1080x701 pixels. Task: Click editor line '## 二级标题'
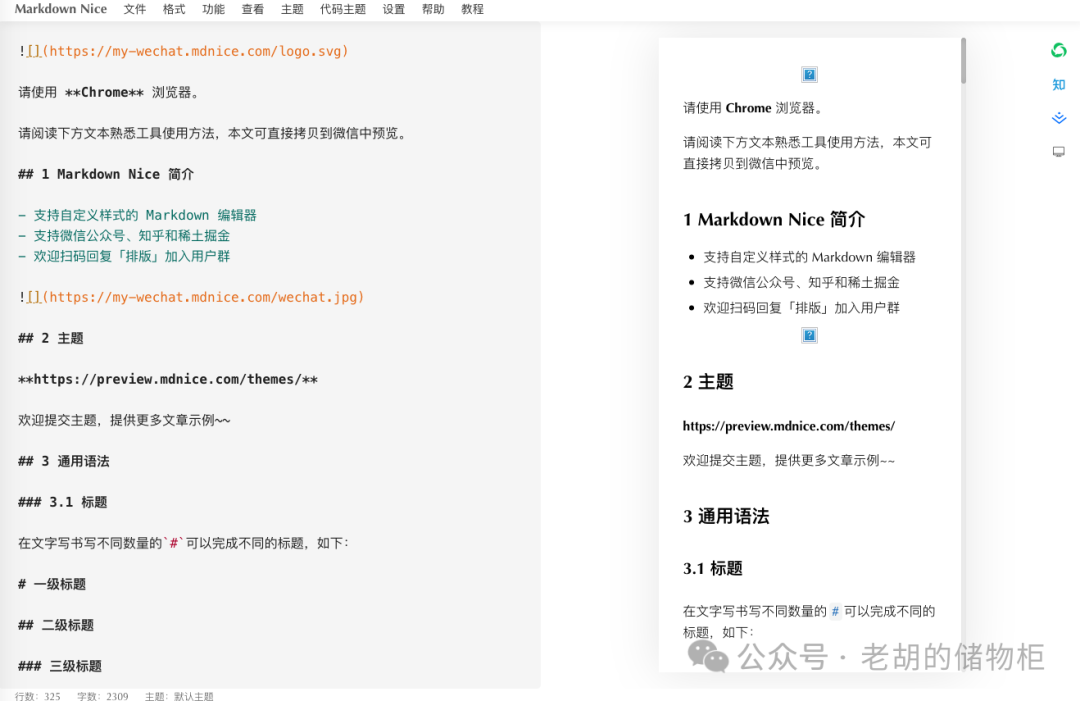pos(56,625)
